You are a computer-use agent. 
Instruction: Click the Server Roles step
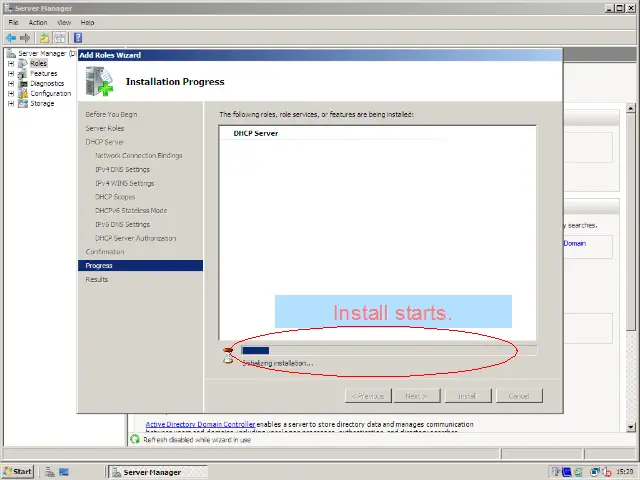(x=104, y=128)
